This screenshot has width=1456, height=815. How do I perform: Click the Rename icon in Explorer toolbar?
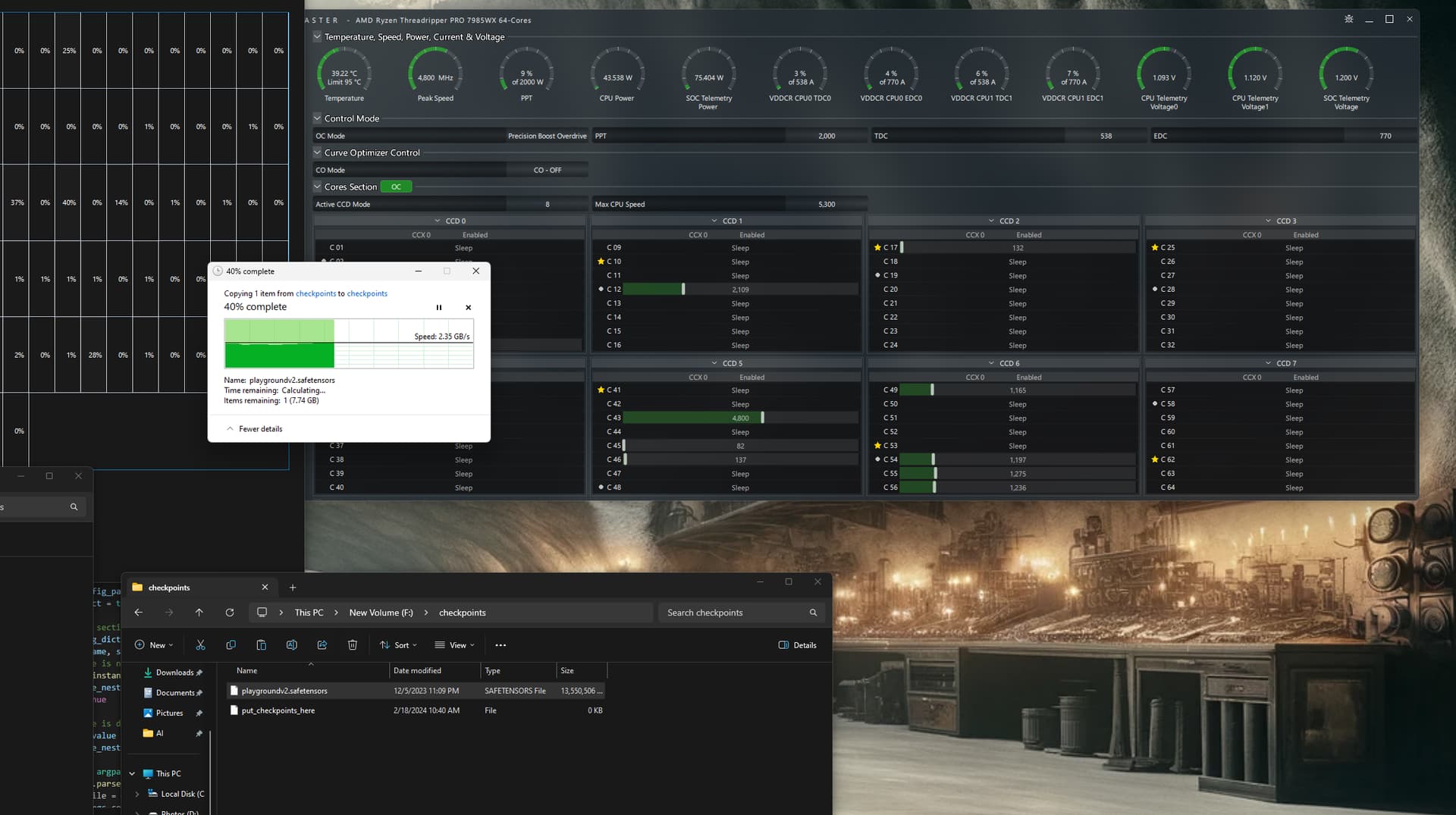(x=291, y=645)
